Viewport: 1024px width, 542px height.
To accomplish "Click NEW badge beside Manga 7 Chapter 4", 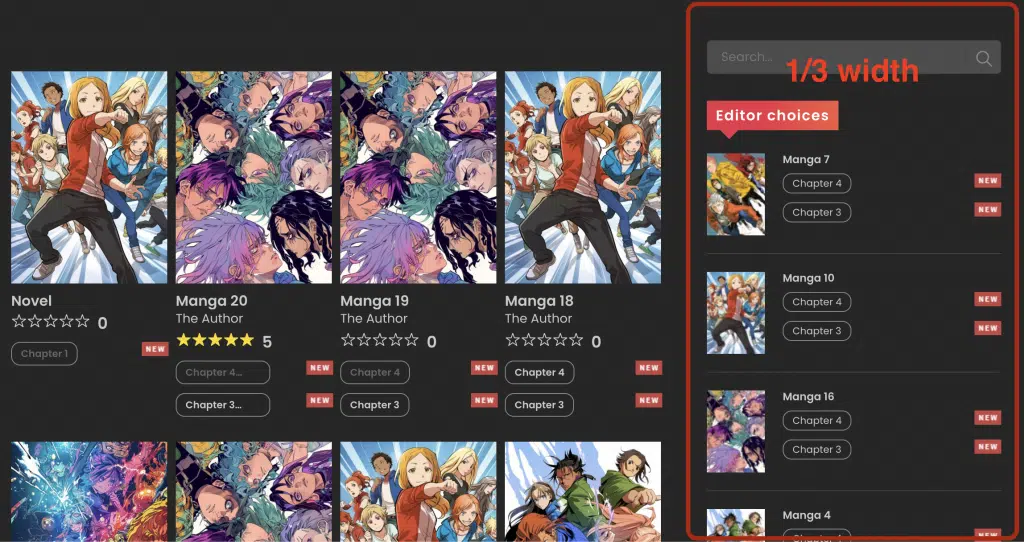I will 987,180.
